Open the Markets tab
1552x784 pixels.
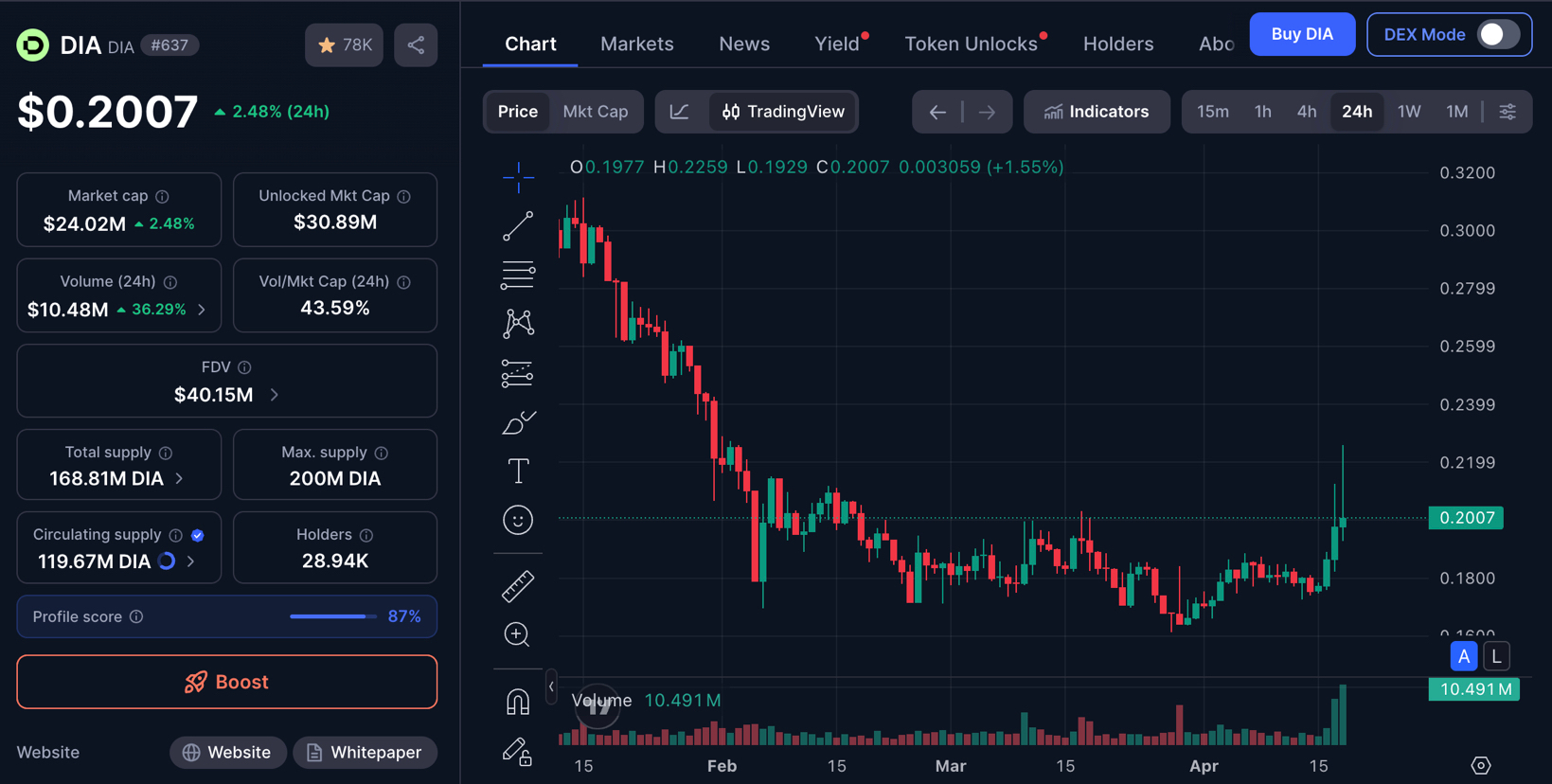click(x=637, y=45)
